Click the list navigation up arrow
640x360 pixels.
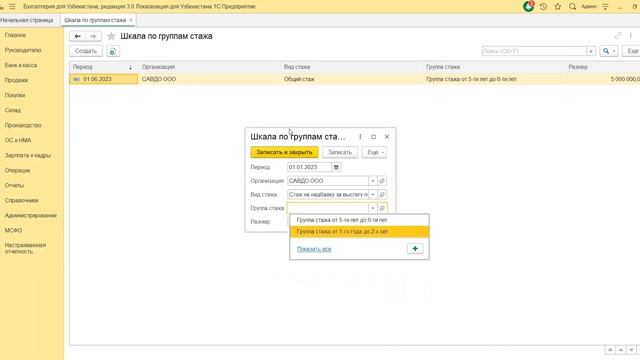coord(620,350)
